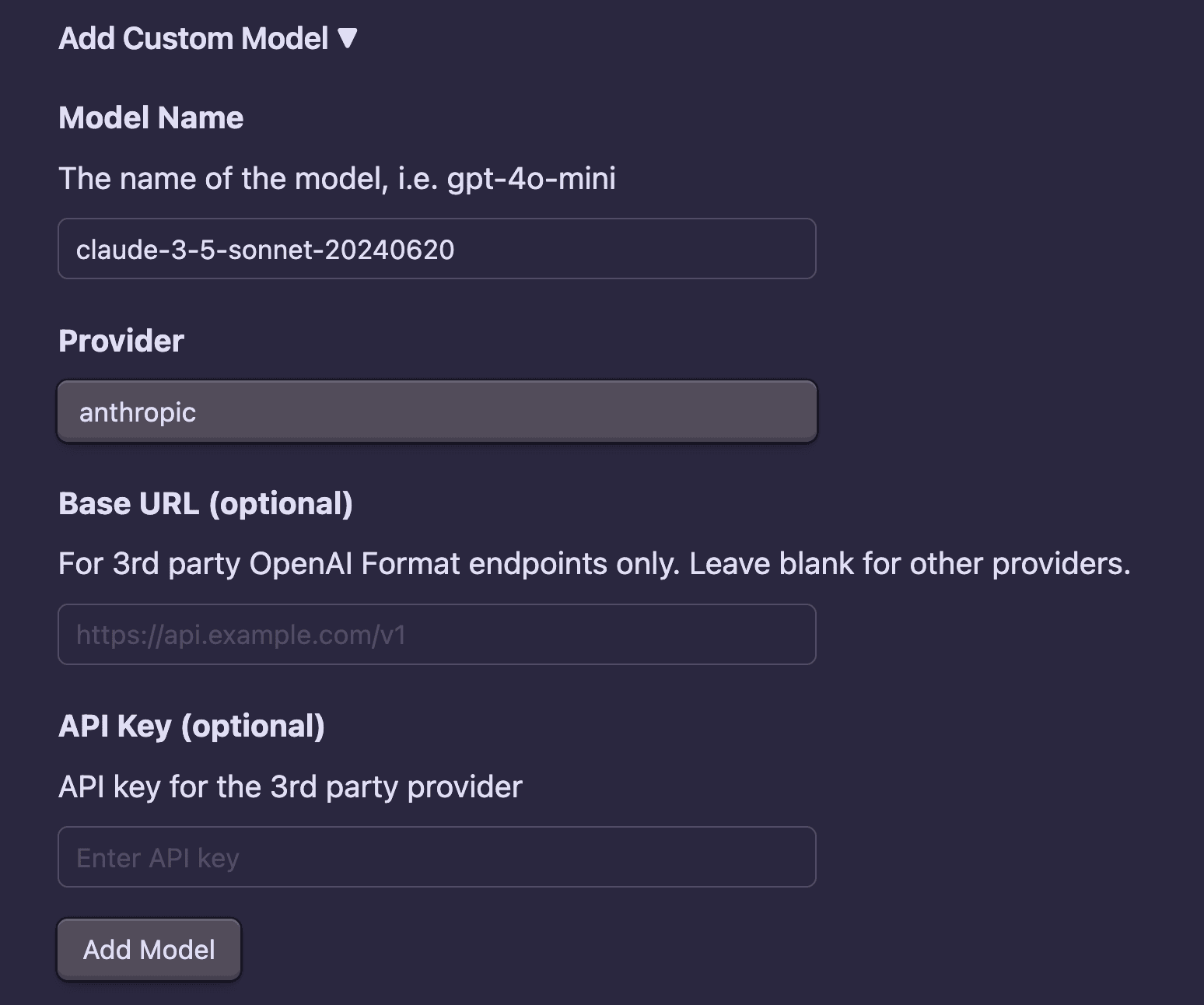This screenshot has height=1005, width=1204.
Task: Click 'Leave blank for other providers' text
Action: pyautogui.click(x=909, y=564)
